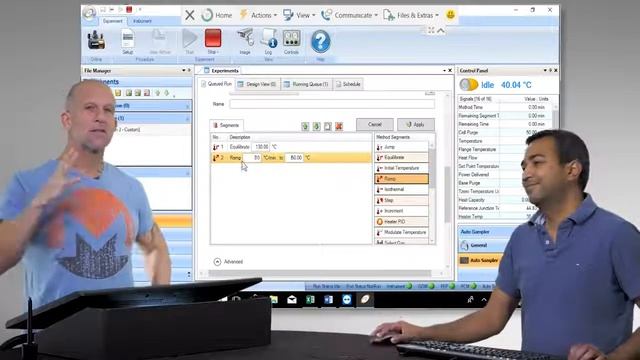Click the white page icon above segments
Viewport: 640px width, 360px height.
tap(327, 127)
